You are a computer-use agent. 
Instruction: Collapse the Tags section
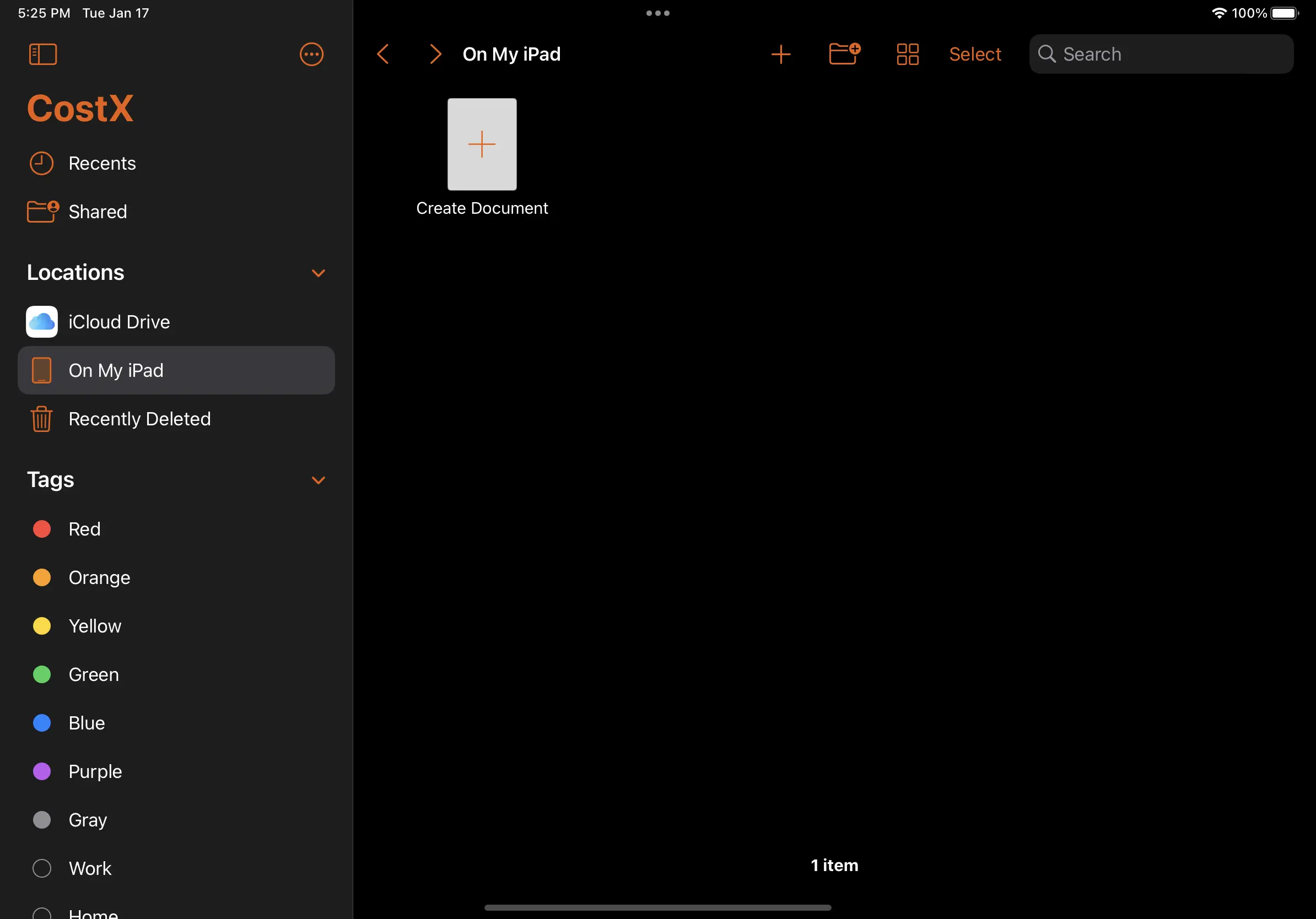pos(319,480)
